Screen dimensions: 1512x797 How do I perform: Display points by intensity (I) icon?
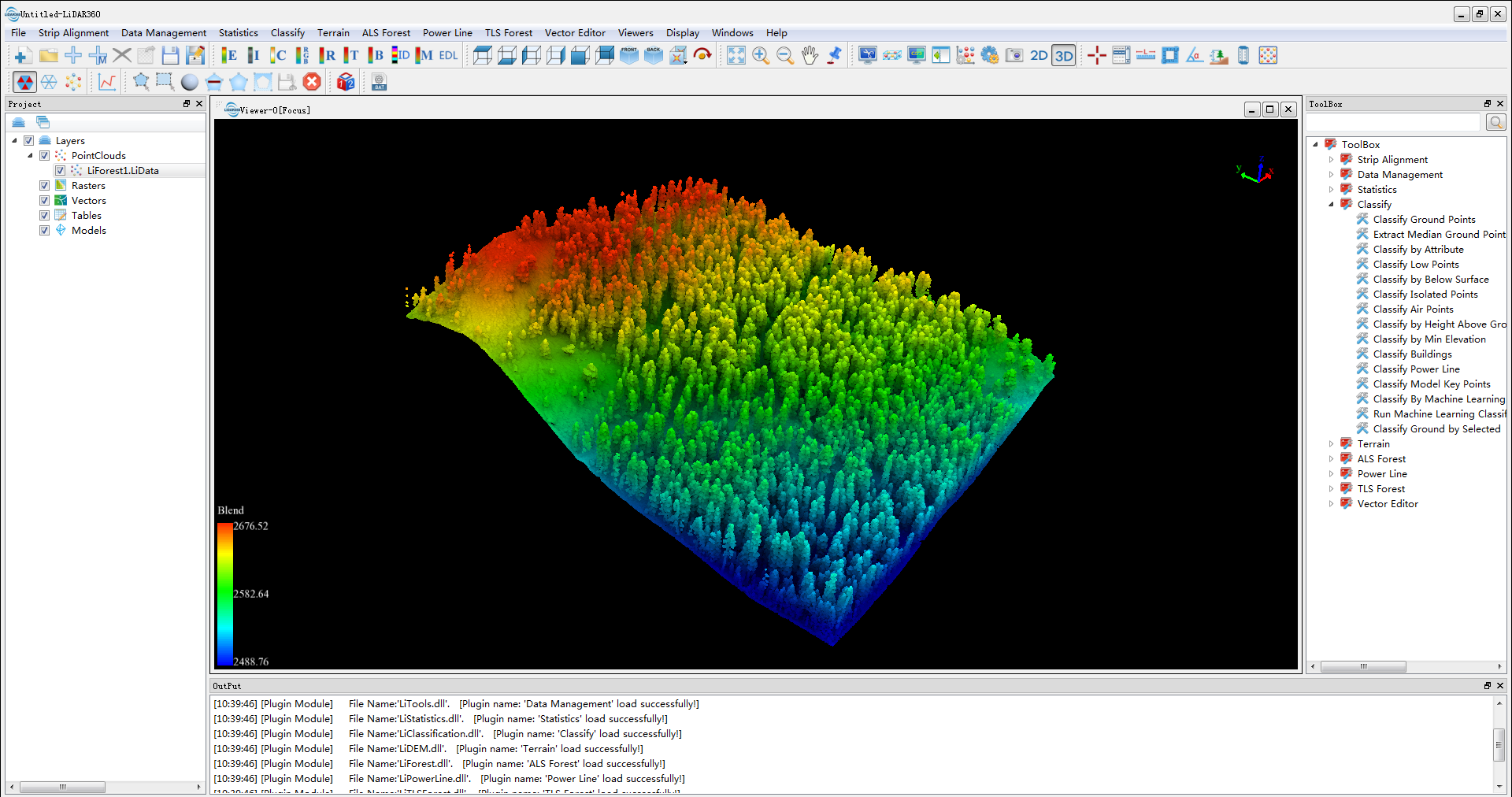(254, 55)
